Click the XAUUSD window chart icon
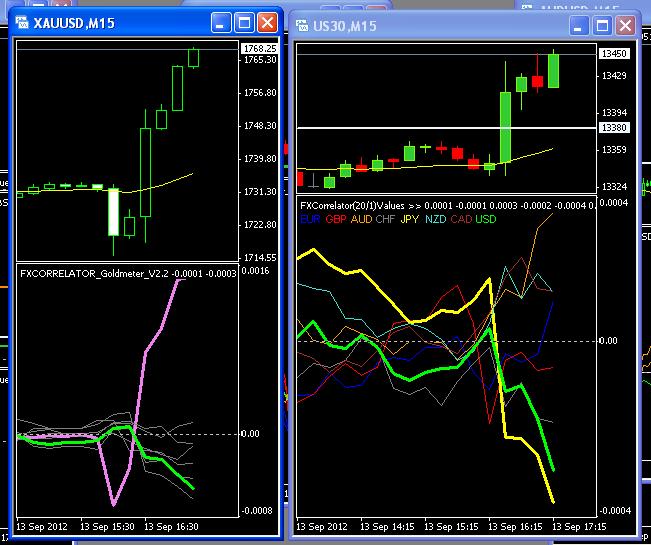651x545 pixels. (22, 22)
